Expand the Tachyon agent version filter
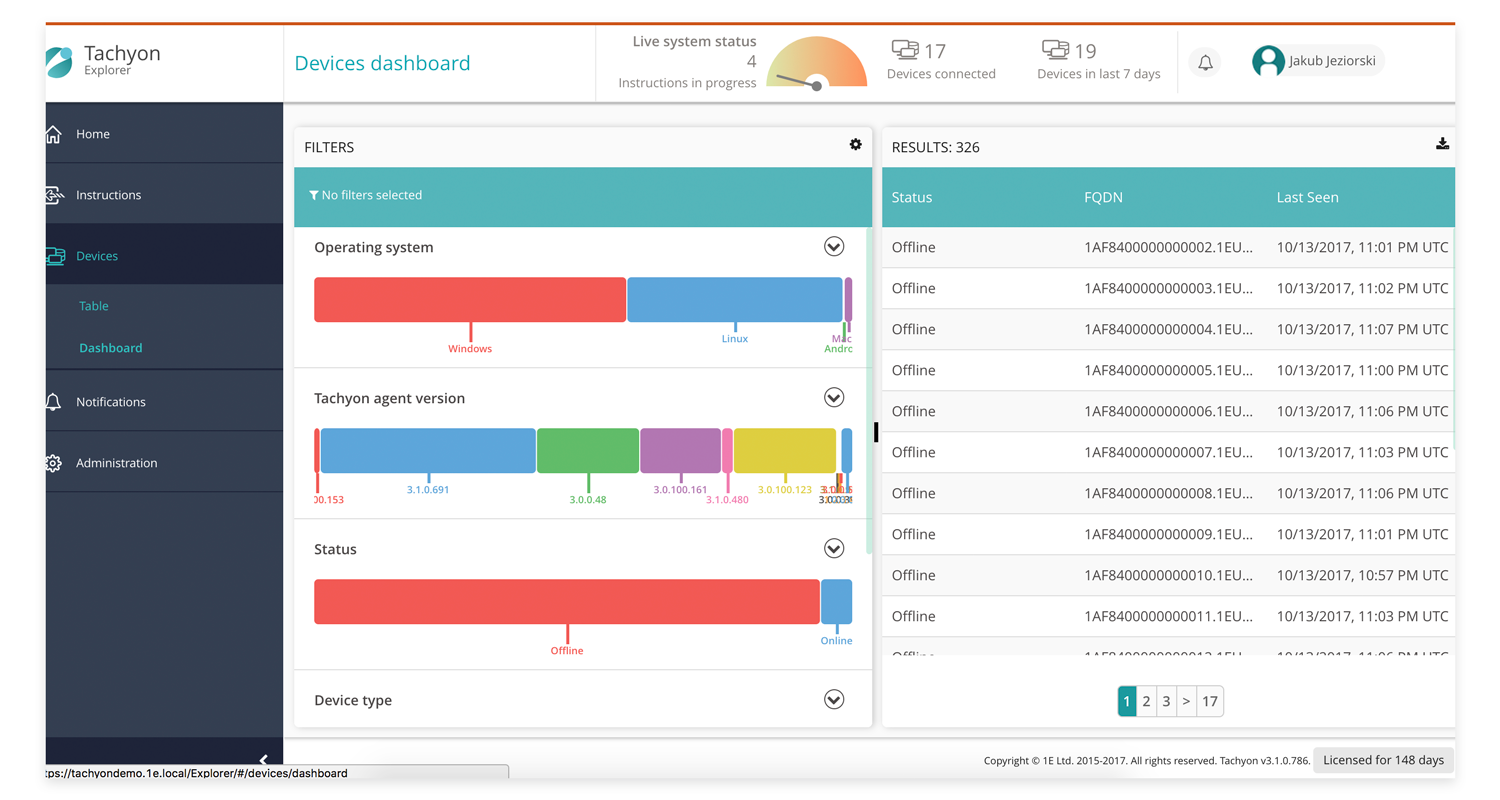The height and width of the screenshot is (800, 1500). point(834,398)
